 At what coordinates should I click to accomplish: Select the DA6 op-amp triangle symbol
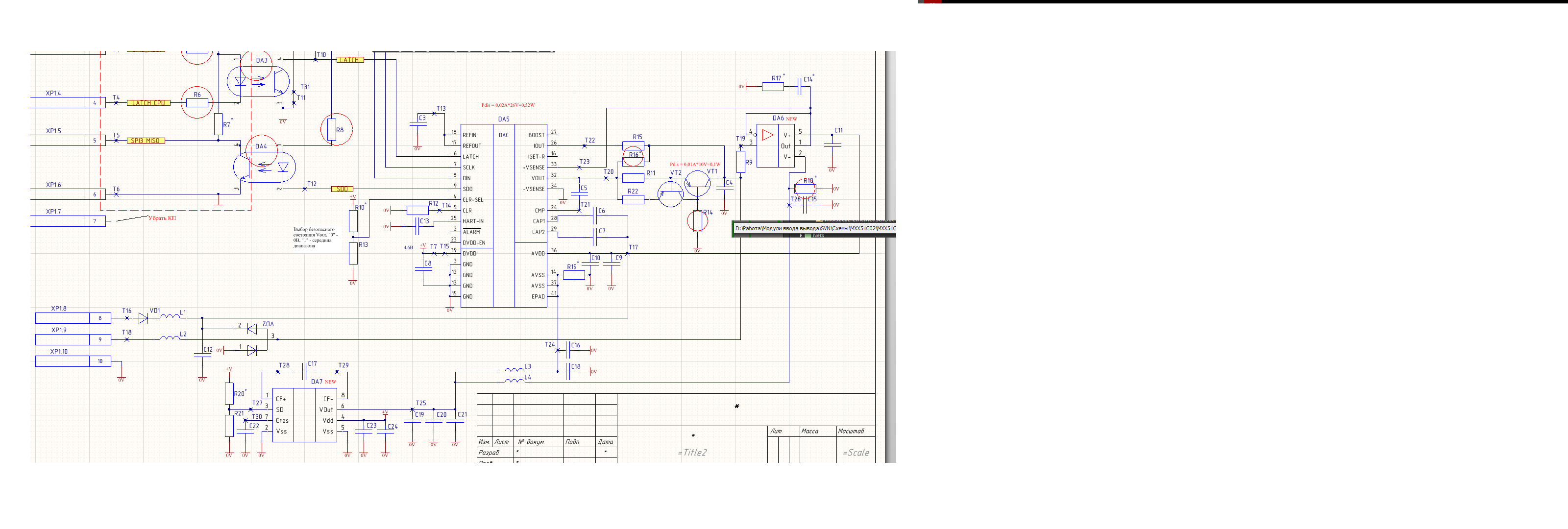[x=767, y=135]
